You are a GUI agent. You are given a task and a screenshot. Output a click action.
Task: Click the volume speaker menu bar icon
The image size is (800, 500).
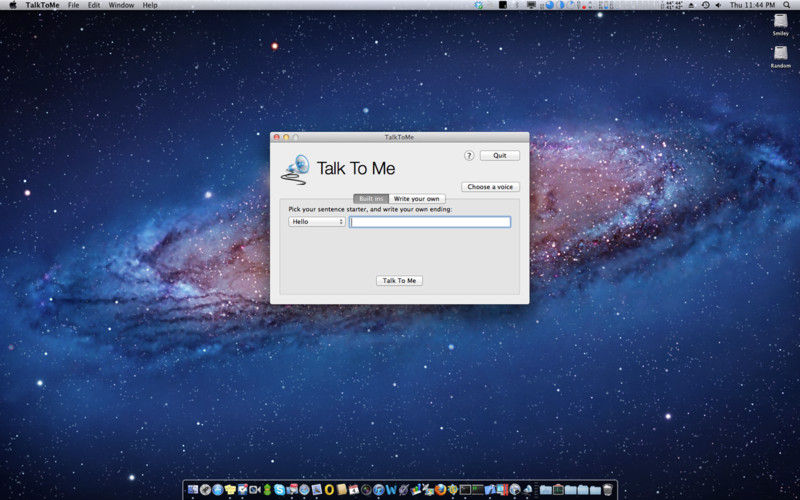point(718,5)
